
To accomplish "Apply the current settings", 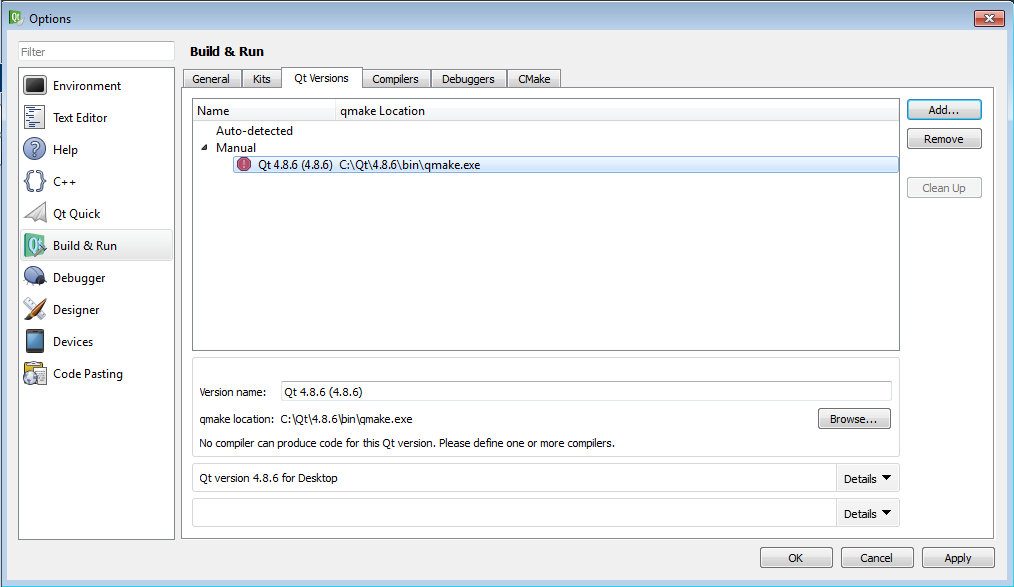I will (958, 558).
